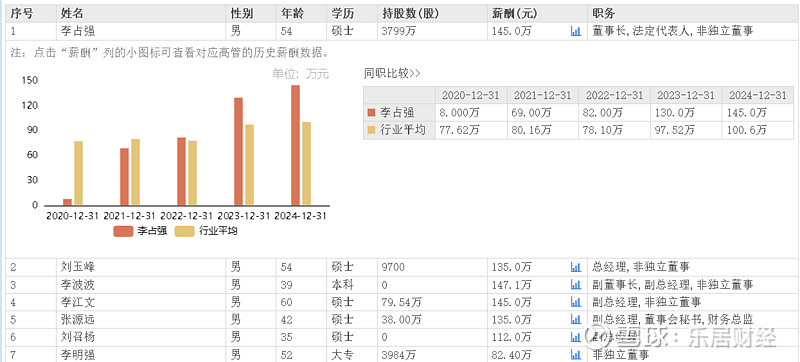This screenshot has width=800, height=362.
Task: Click the 董事长,法定代表人,非独立董事 position text
Action: pos(673,32)
